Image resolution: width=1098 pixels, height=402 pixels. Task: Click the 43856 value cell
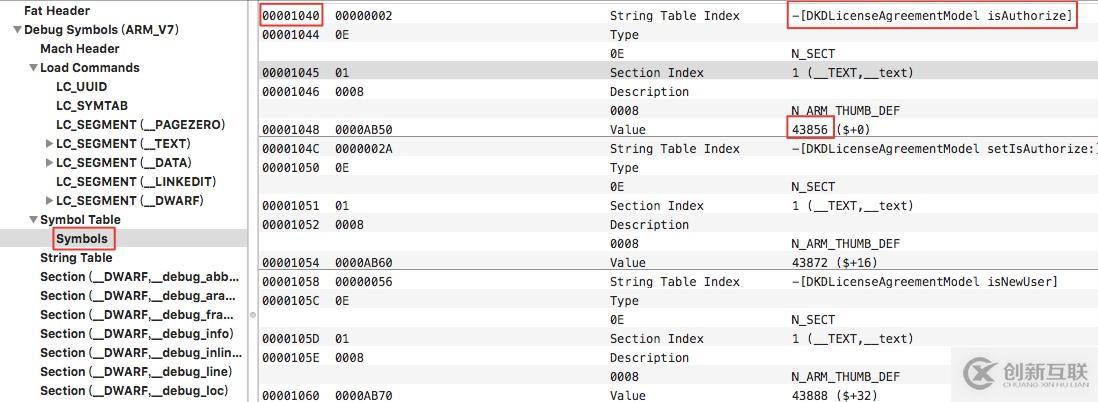click(810, 130)
